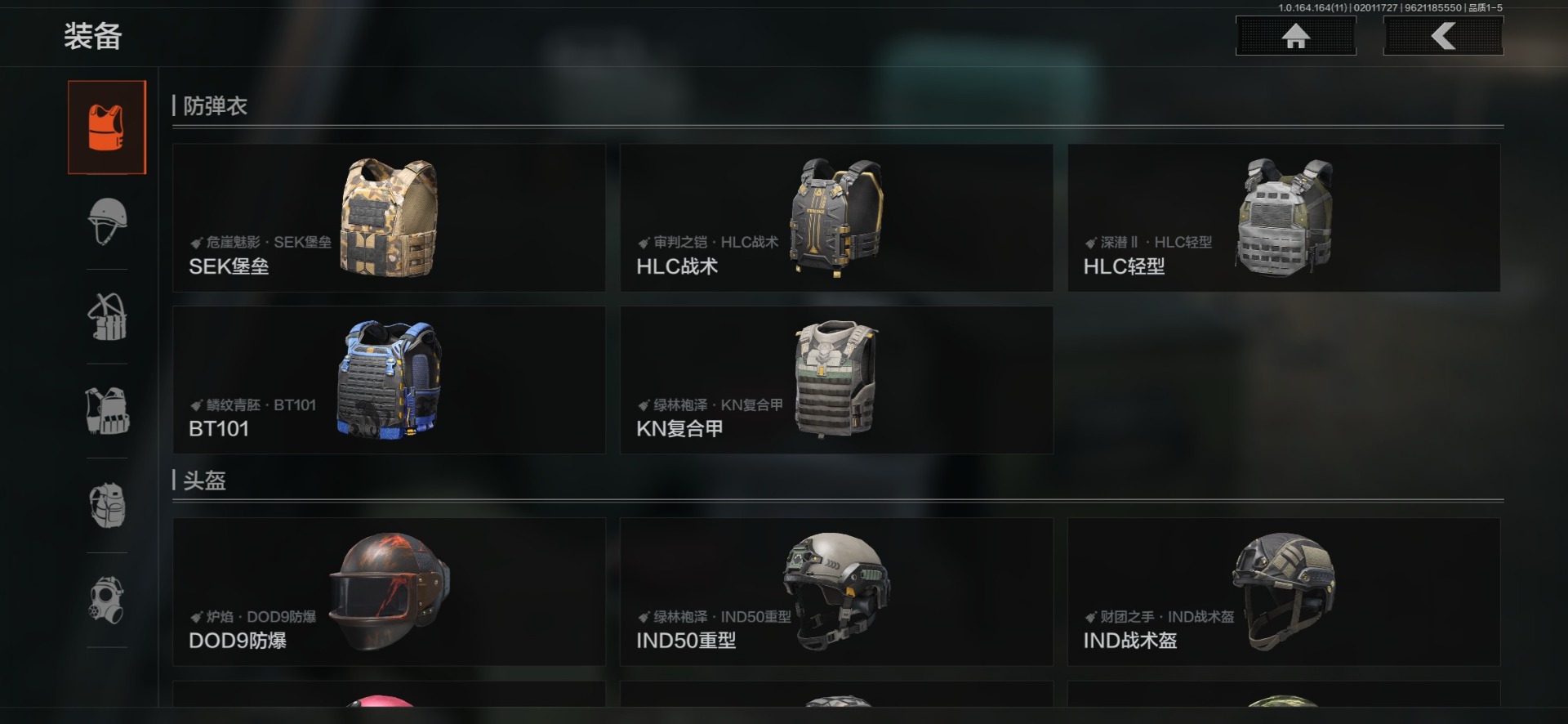Open the armored rig vest category icon
The image size is (1568, 724).
pyautogui.click(x=107, y=410)
